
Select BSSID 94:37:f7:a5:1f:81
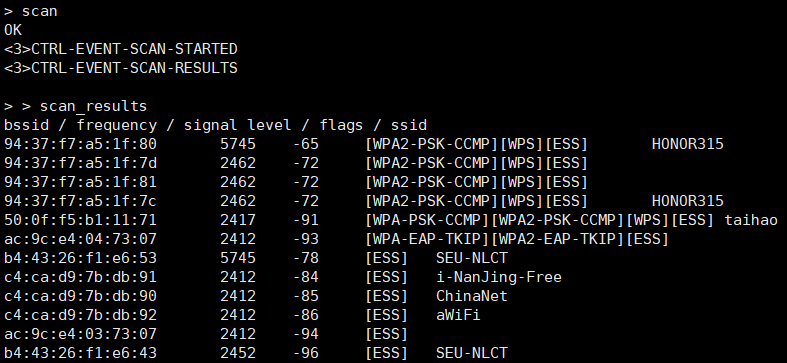[80, 182]
